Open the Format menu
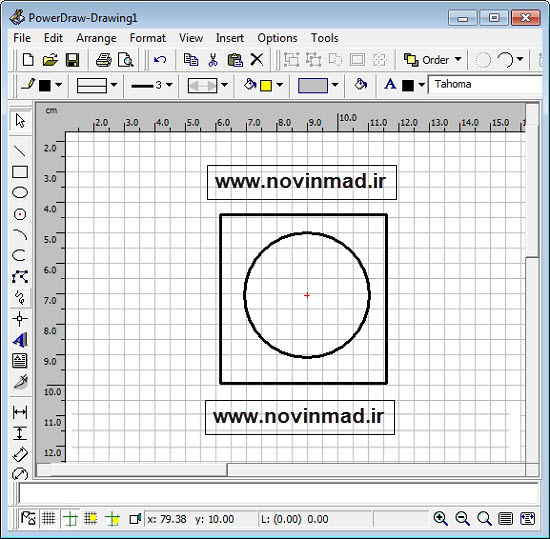 [147, 38]
